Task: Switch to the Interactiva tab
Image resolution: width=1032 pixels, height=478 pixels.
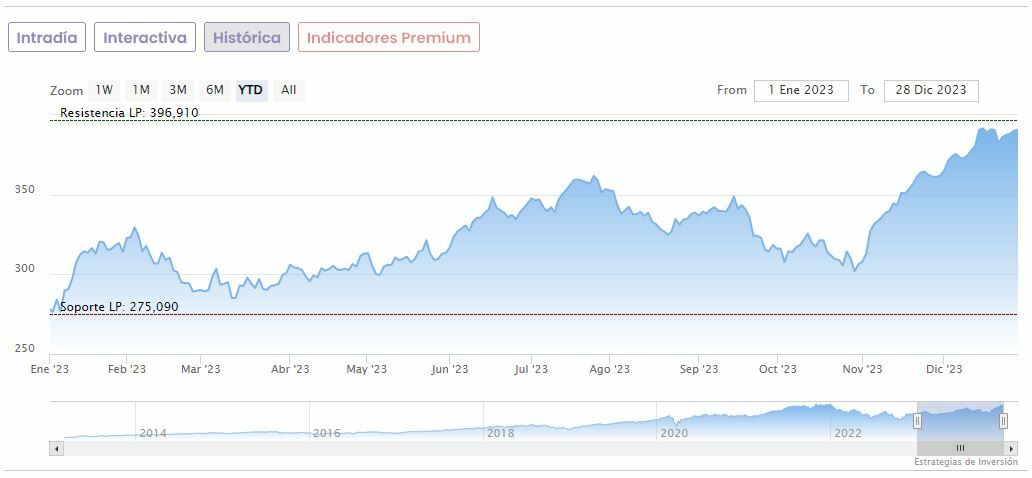Action: (x=145, y=38)
